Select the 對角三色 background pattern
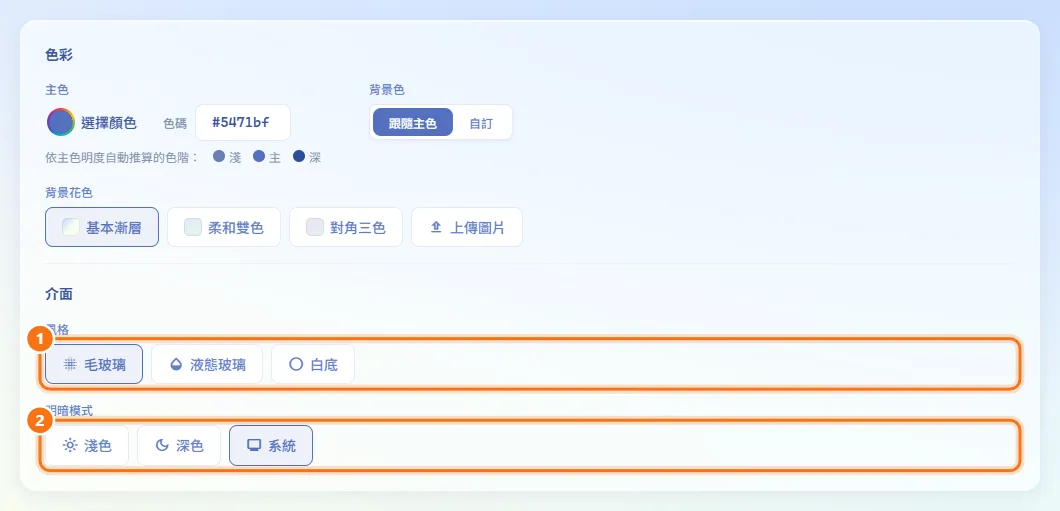The image size is (1060, 511). (346, 227)
